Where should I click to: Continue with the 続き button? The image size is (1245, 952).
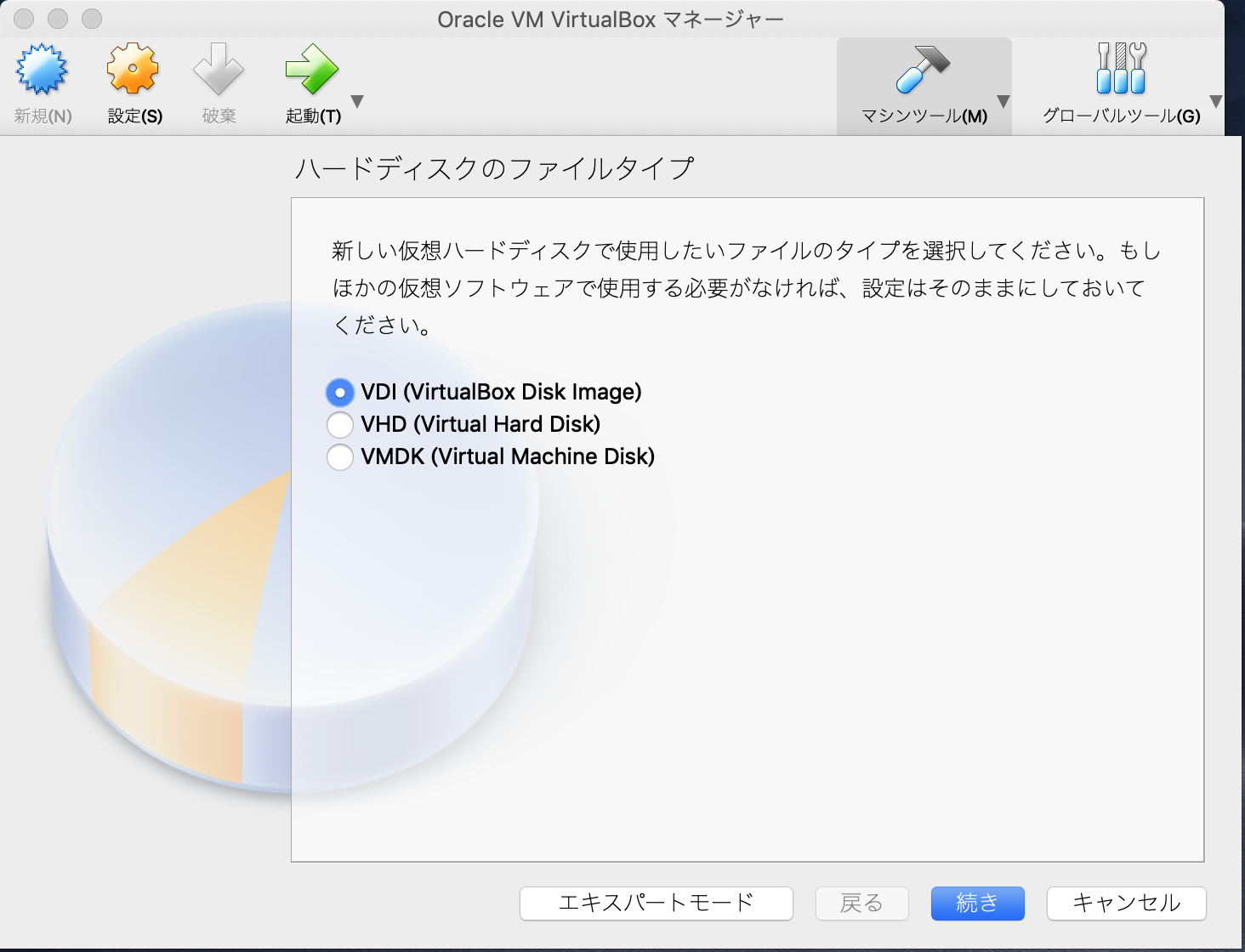coord(978,903)
